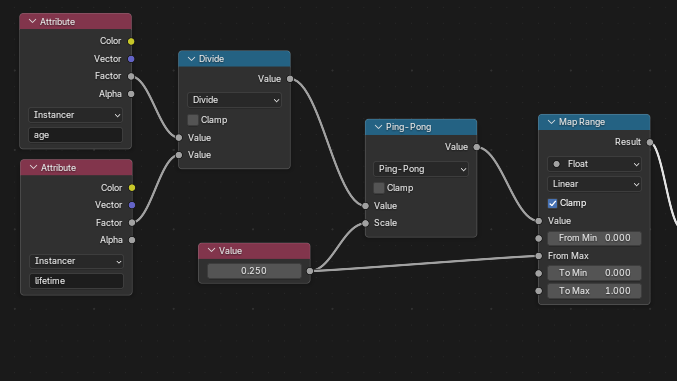Click the To Max 1.000 field
The width and height of the screenshot is (677, 381).
click(594, 291)
